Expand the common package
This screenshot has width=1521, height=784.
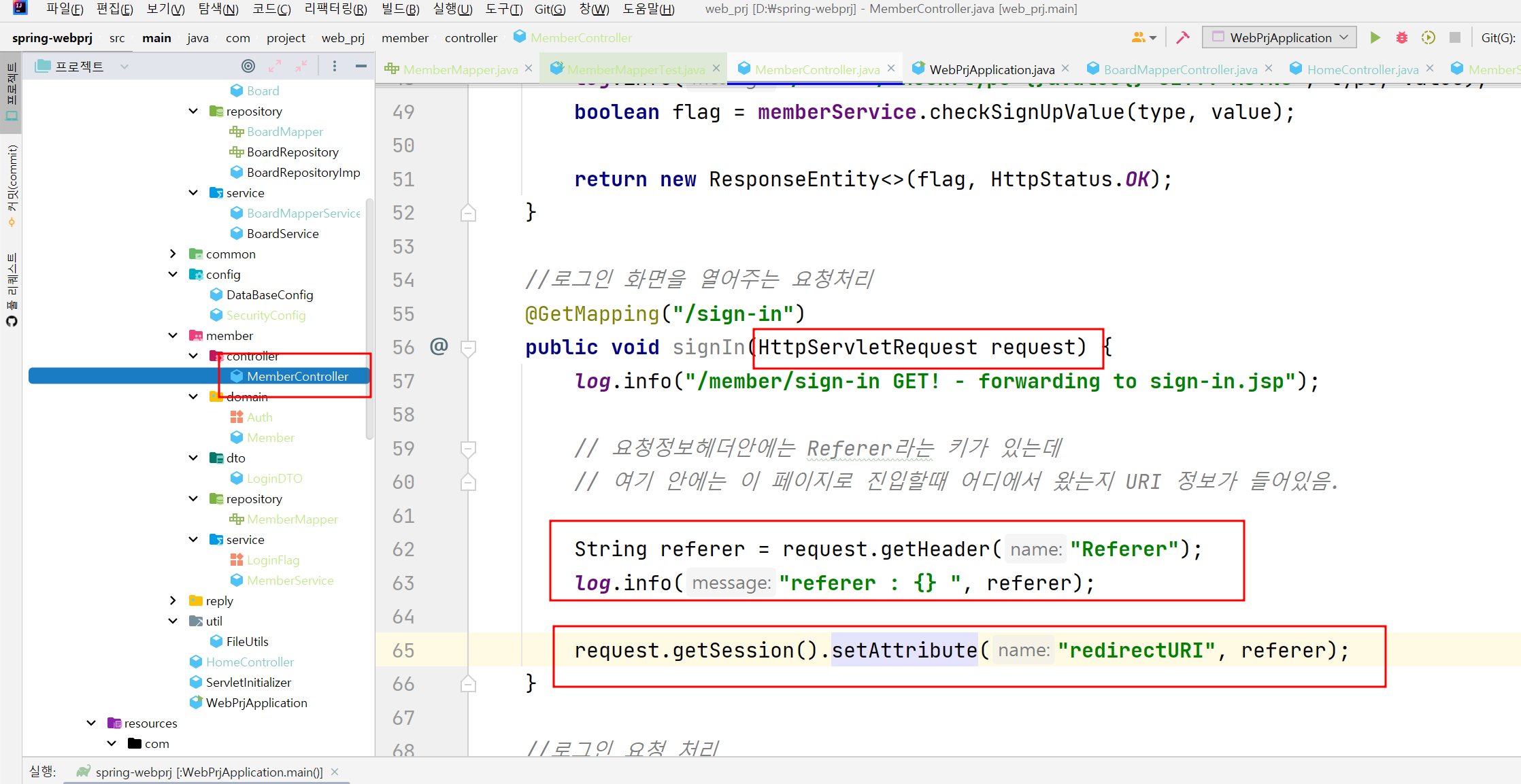pos(173,254)
